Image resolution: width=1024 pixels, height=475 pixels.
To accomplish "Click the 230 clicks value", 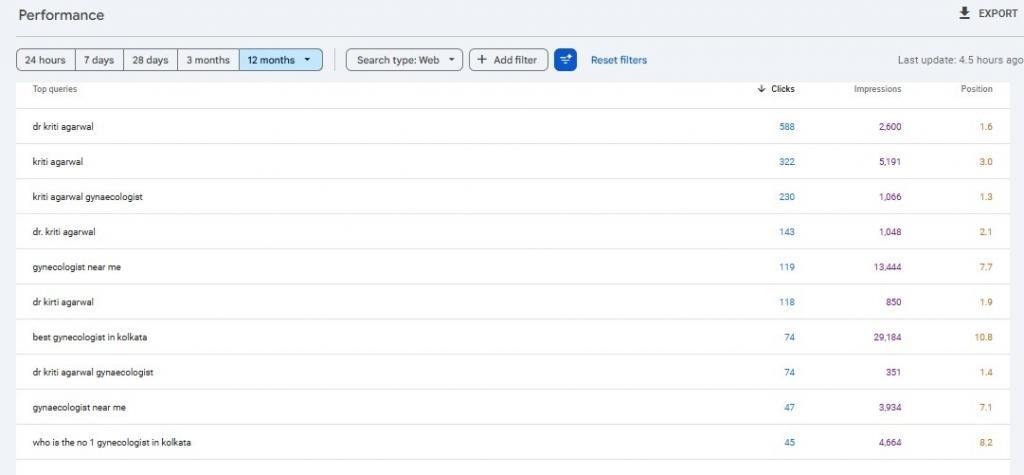I will tap(787, 197).
